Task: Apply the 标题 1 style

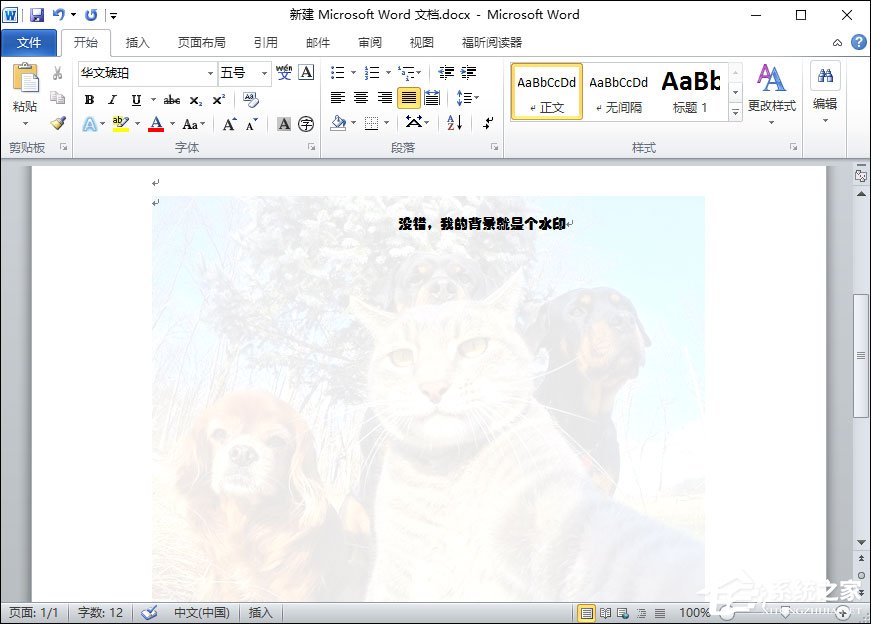Action: [690, 92]
